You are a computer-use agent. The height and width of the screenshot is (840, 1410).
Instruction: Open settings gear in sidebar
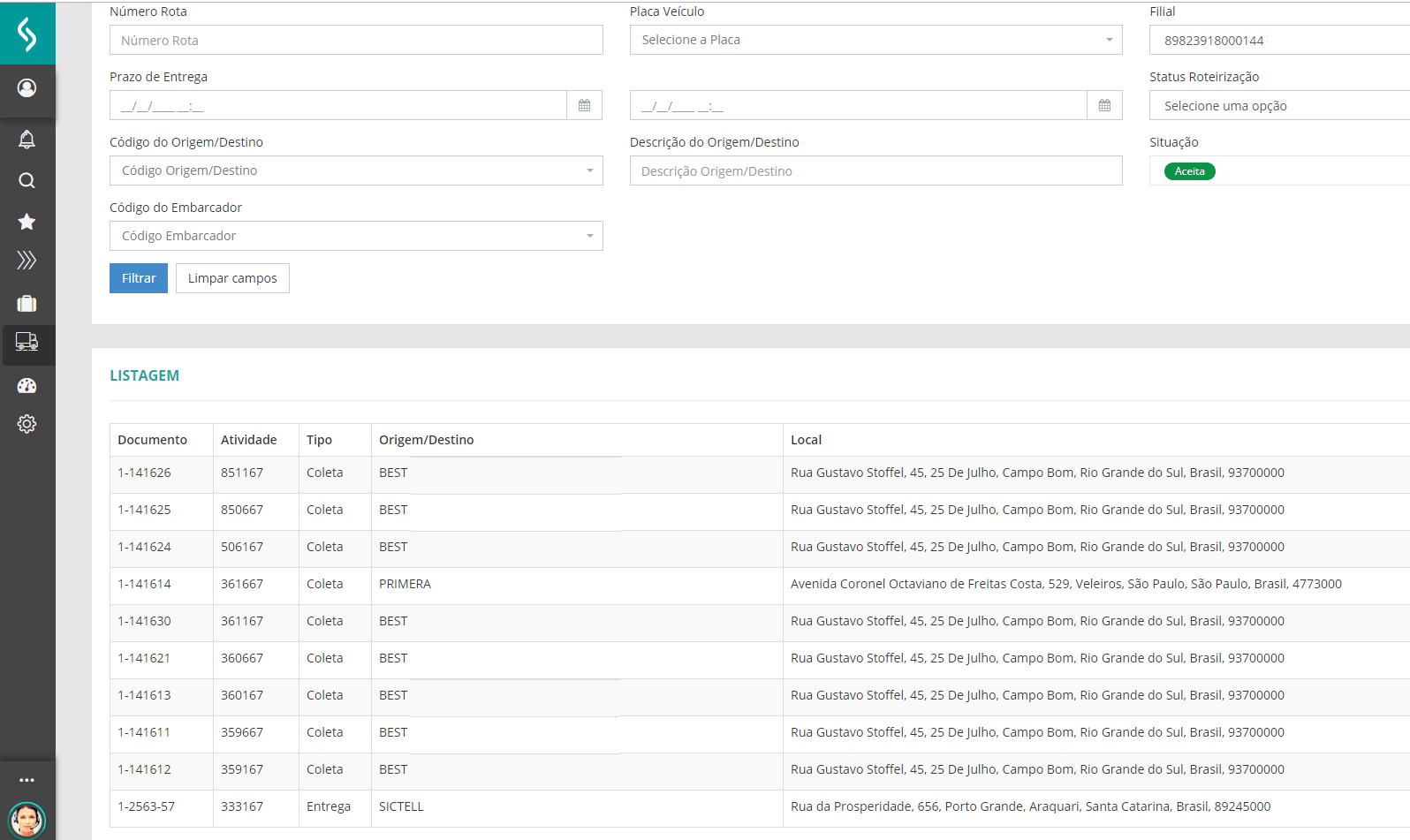(x=27, y=424)
